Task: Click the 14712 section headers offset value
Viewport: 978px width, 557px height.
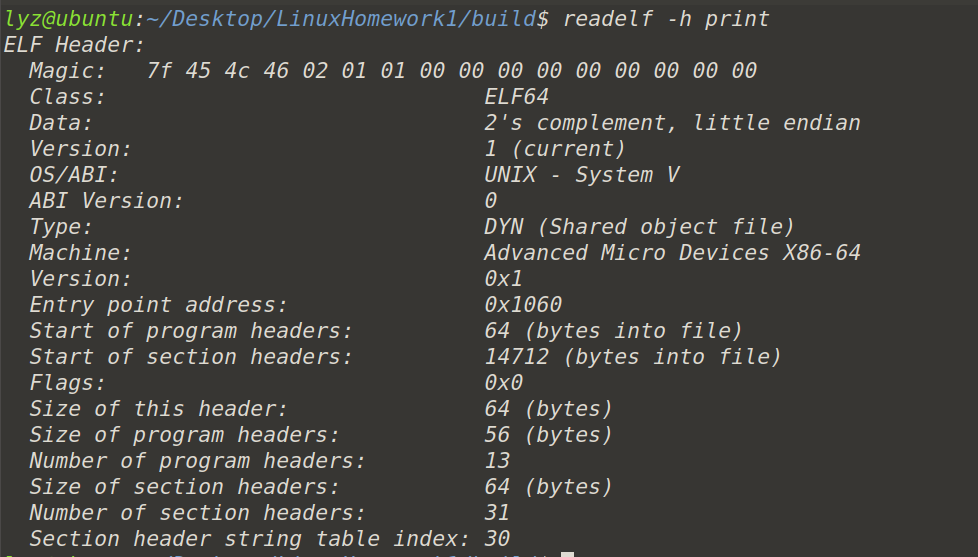Action: pos(516,357)
